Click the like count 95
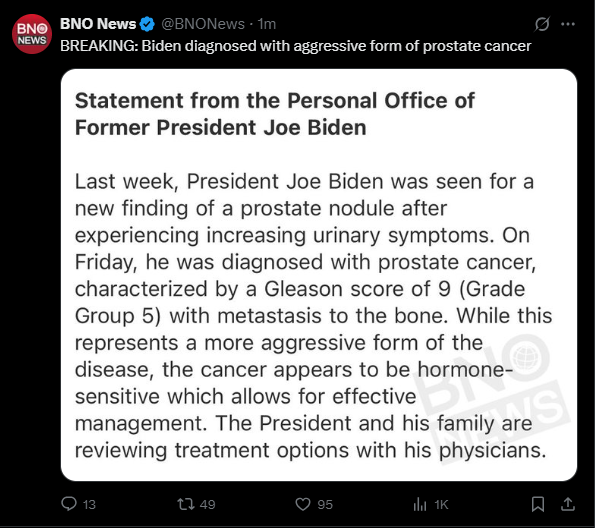The image size is (595, 528). pos(325,504)
